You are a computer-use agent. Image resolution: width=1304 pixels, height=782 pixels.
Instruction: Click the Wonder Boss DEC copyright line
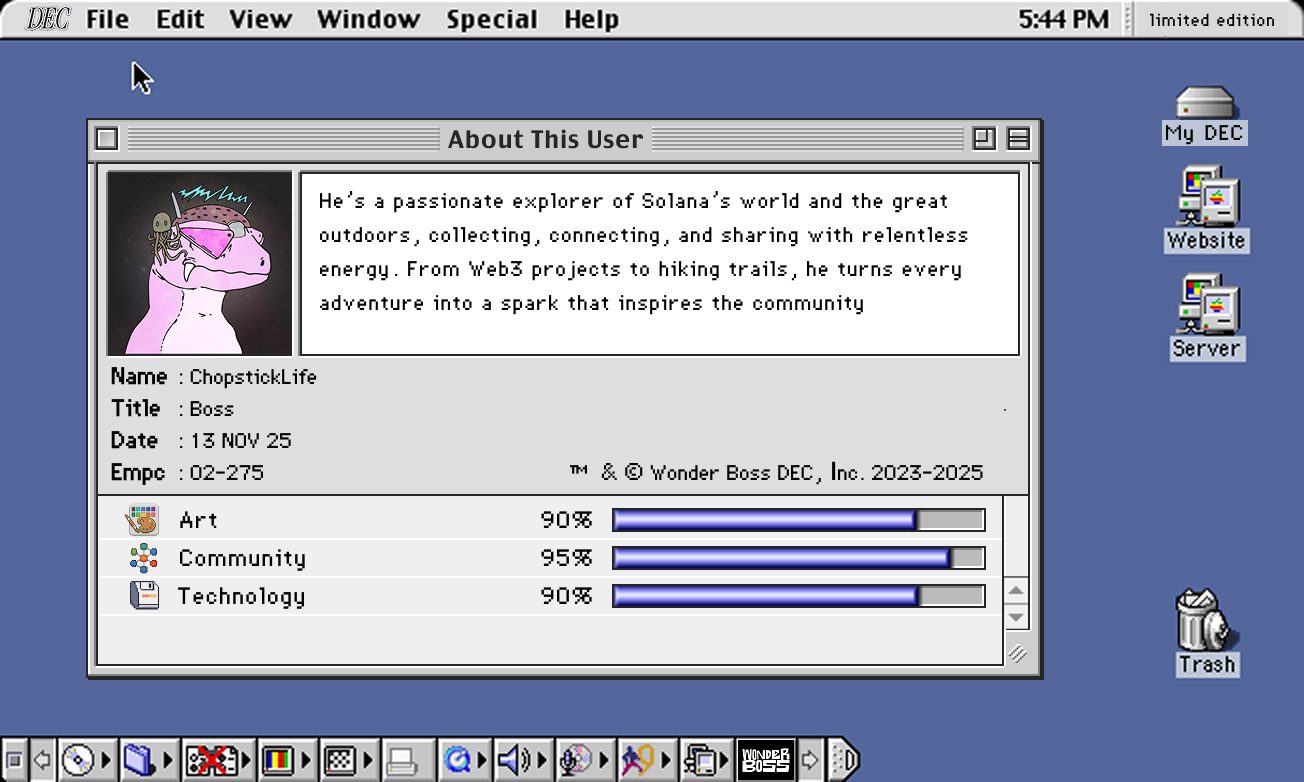tap(776, 473)
